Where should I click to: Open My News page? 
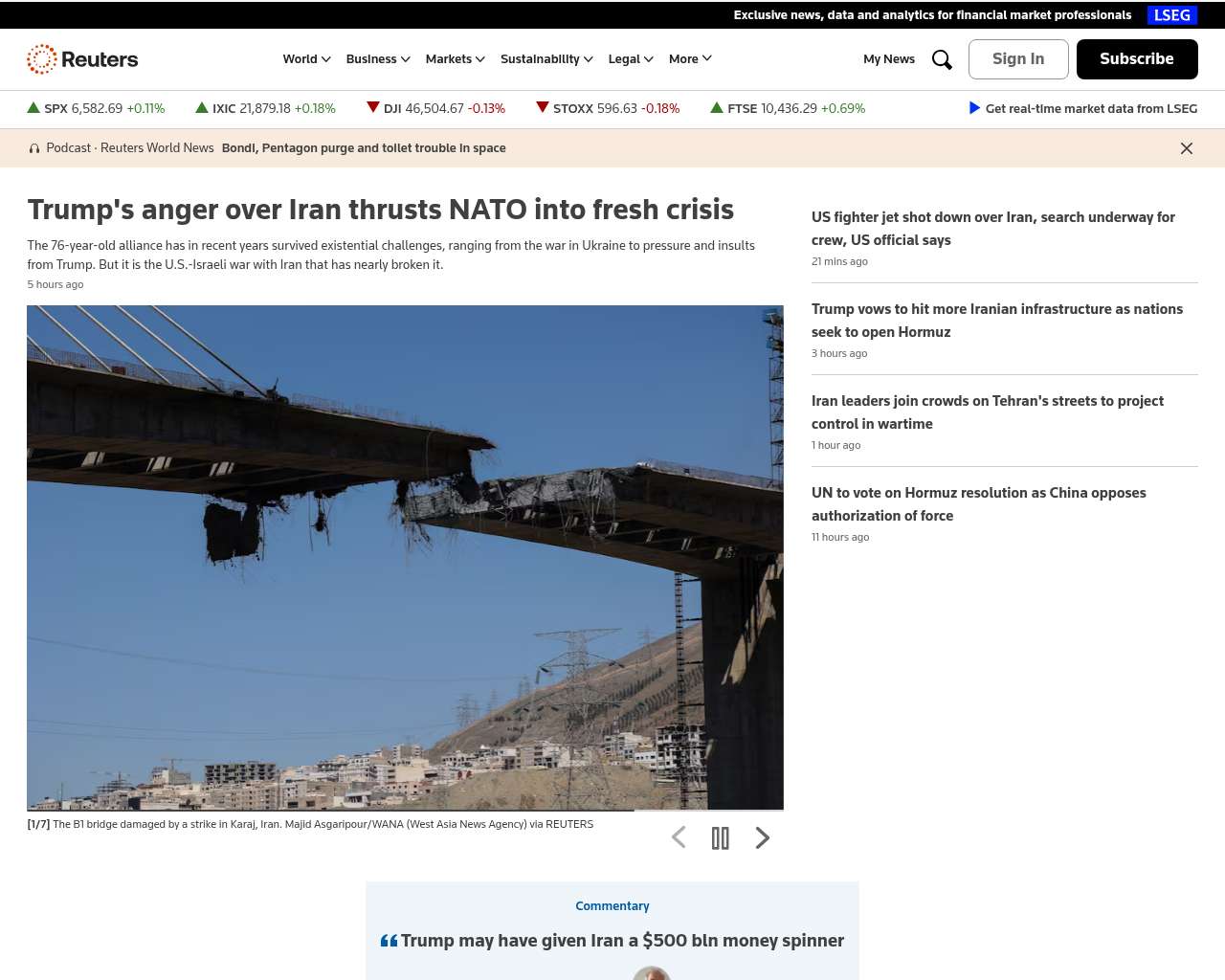point(889,59)
